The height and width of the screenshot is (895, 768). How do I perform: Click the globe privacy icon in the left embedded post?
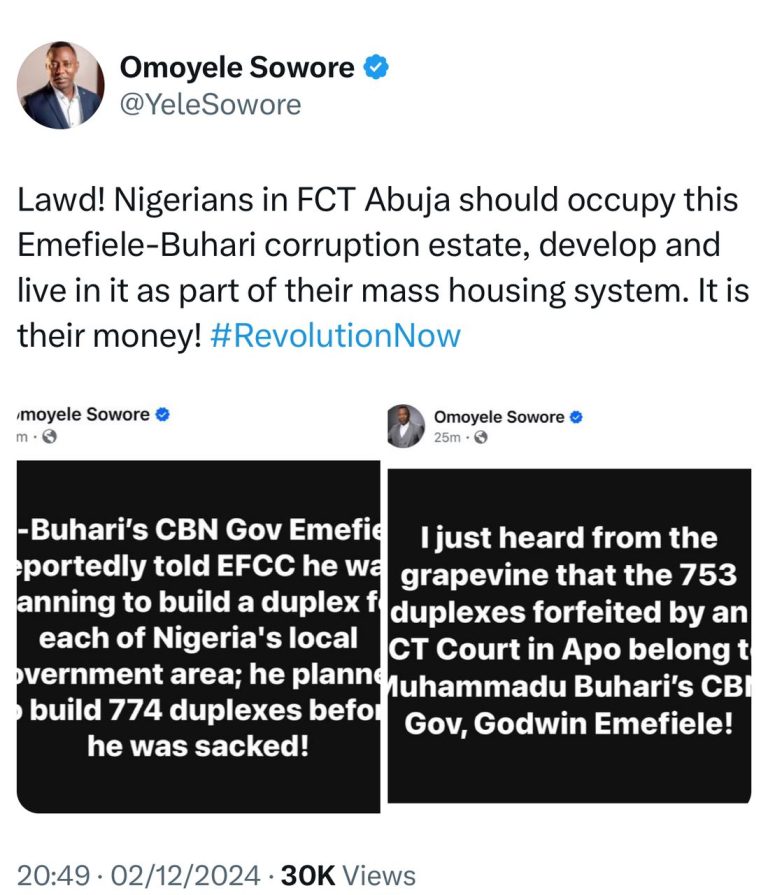click(x=49, y=436)
